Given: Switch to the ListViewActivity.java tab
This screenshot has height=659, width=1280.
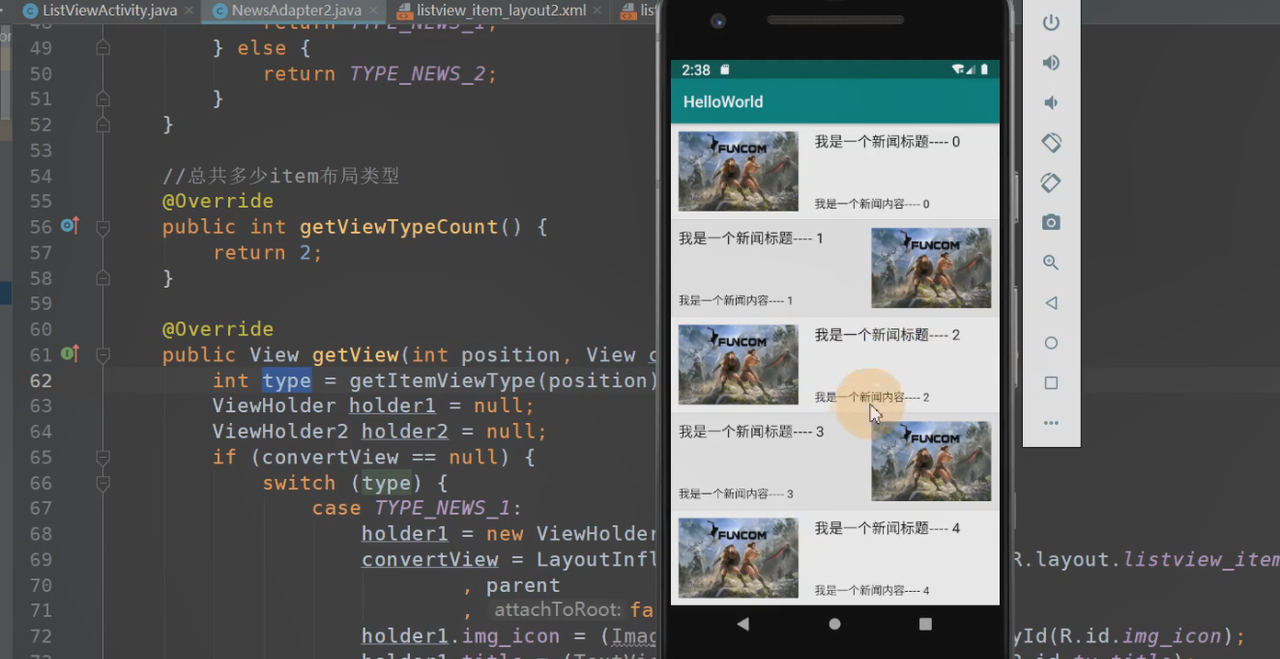Looking at the screenshot, I should [109, 11].
